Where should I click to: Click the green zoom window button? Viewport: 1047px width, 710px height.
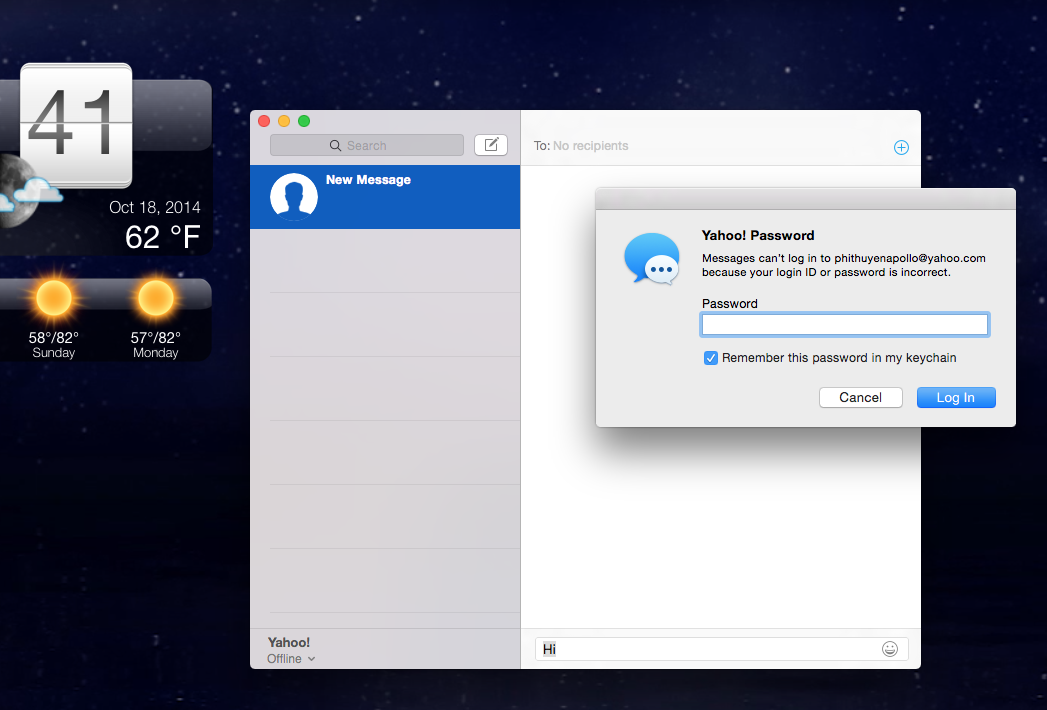click(x=304, y=121)
